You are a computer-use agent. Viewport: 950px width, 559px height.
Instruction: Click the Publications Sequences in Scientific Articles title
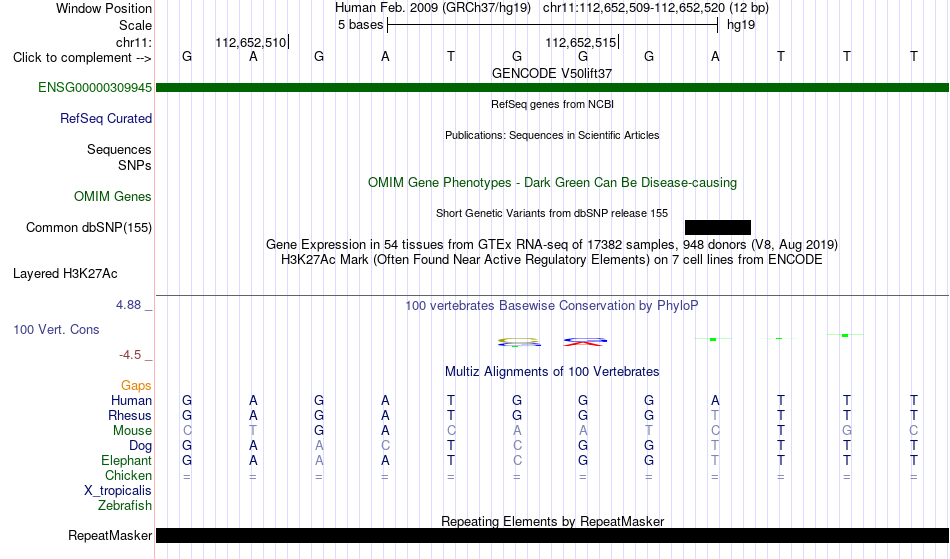click(552, 135)
